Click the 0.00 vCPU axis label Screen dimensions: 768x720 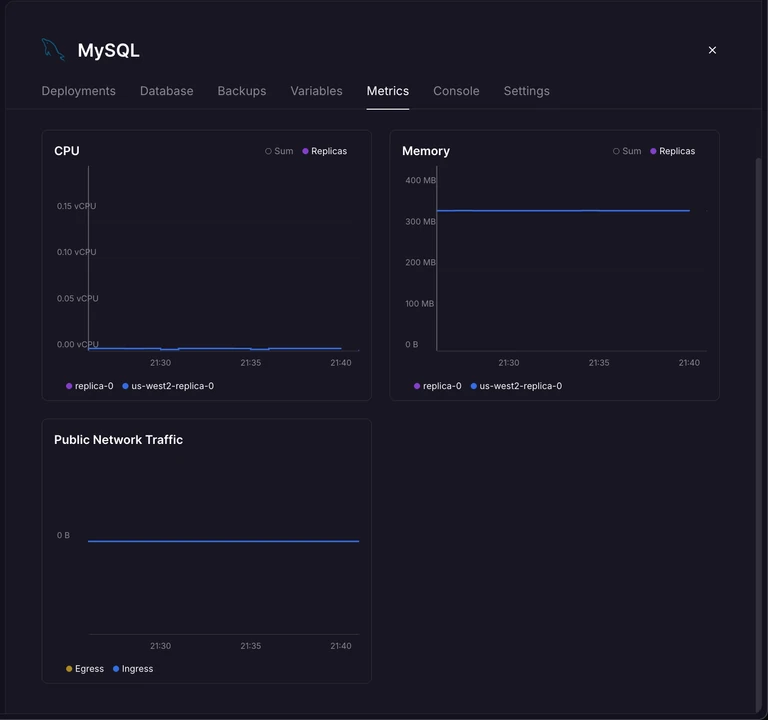coord(77,345)
